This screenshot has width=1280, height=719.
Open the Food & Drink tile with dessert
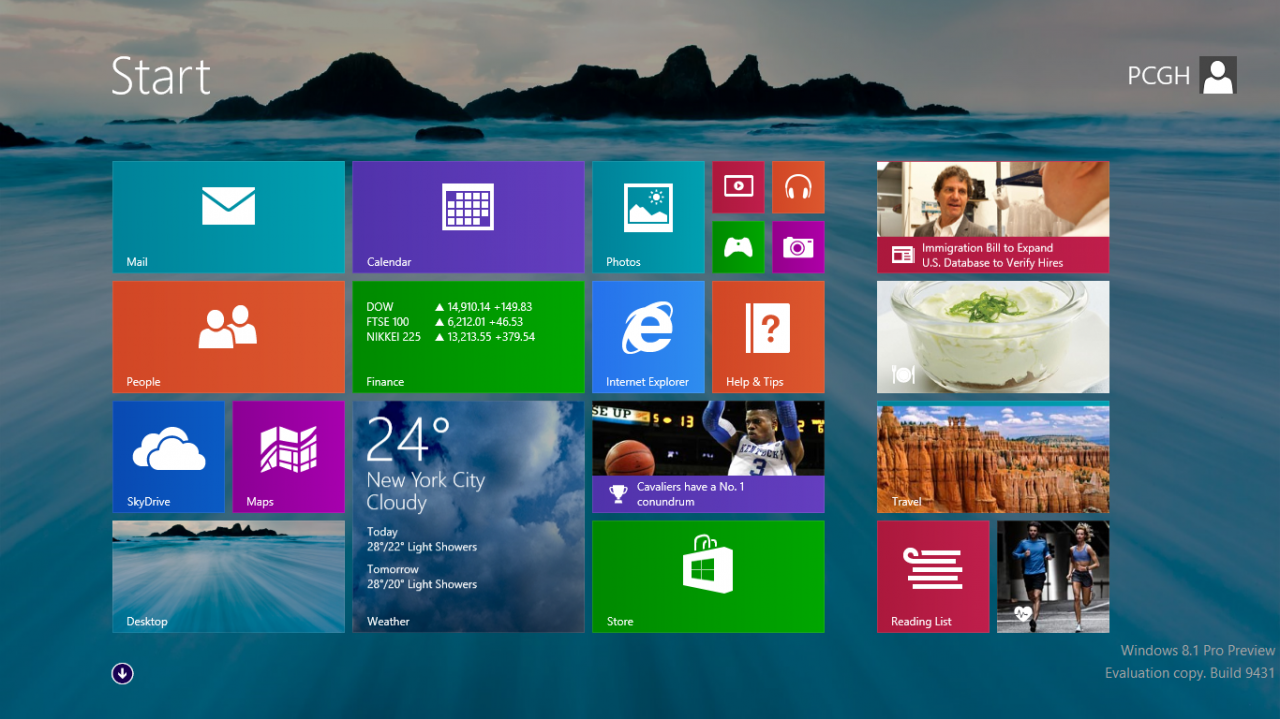point(993,337)
